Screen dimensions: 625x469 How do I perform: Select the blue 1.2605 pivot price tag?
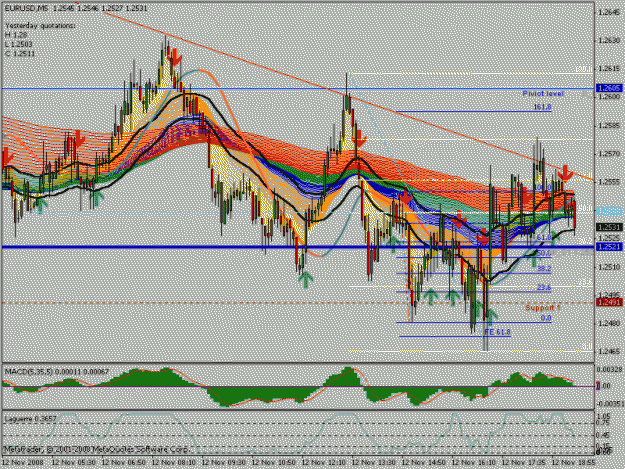(609, 88)
